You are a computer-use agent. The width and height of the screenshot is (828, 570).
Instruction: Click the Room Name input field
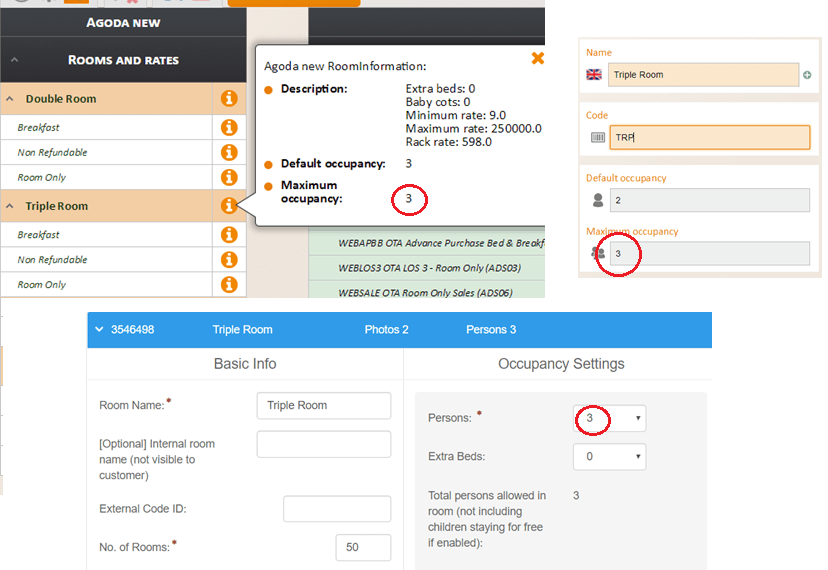(x=324, y=405)
